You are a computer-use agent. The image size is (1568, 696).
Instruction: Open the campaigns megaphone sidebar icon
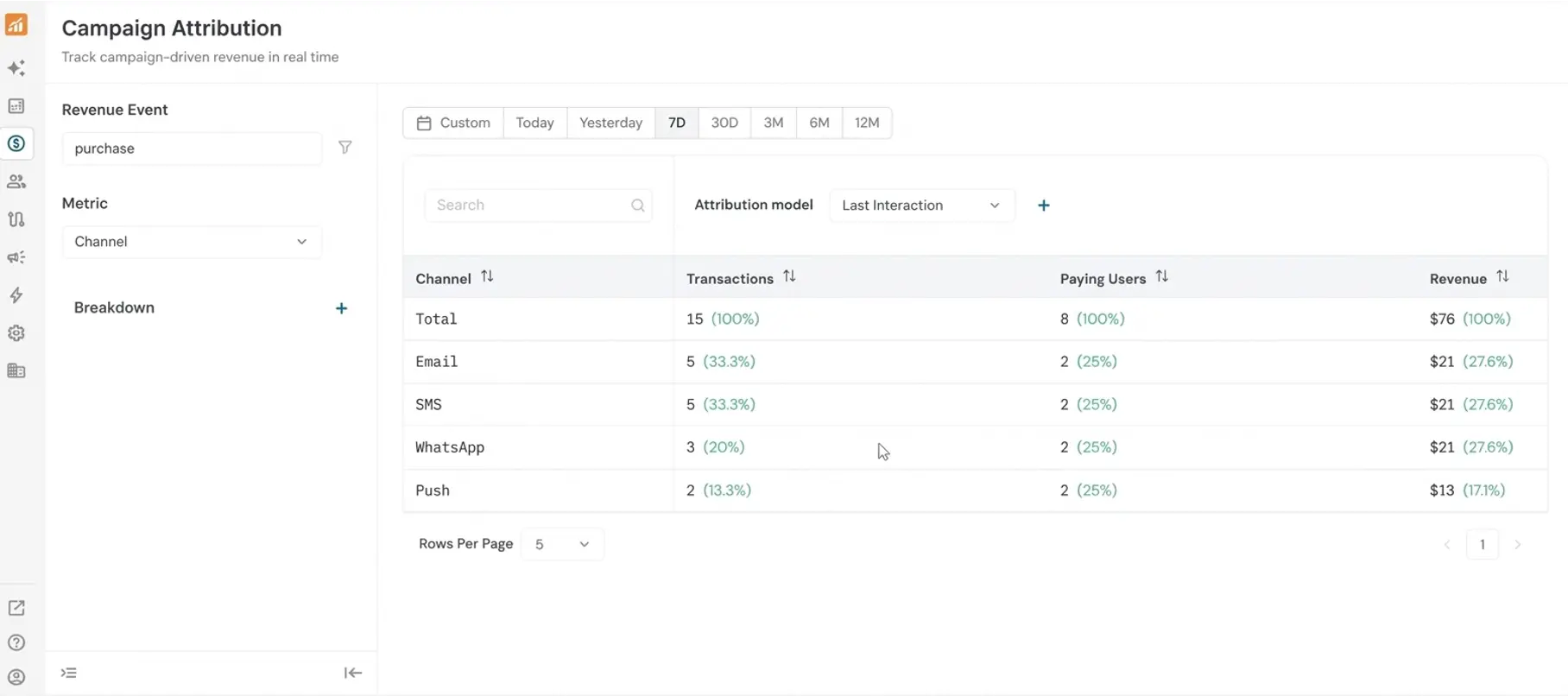(16, 257)
